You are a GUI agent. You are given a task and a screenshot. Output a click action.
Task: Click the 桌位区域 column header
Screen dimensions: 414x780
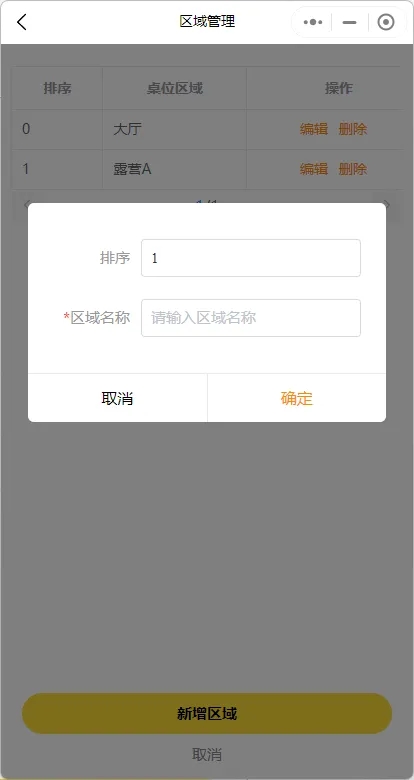[175, 89]
